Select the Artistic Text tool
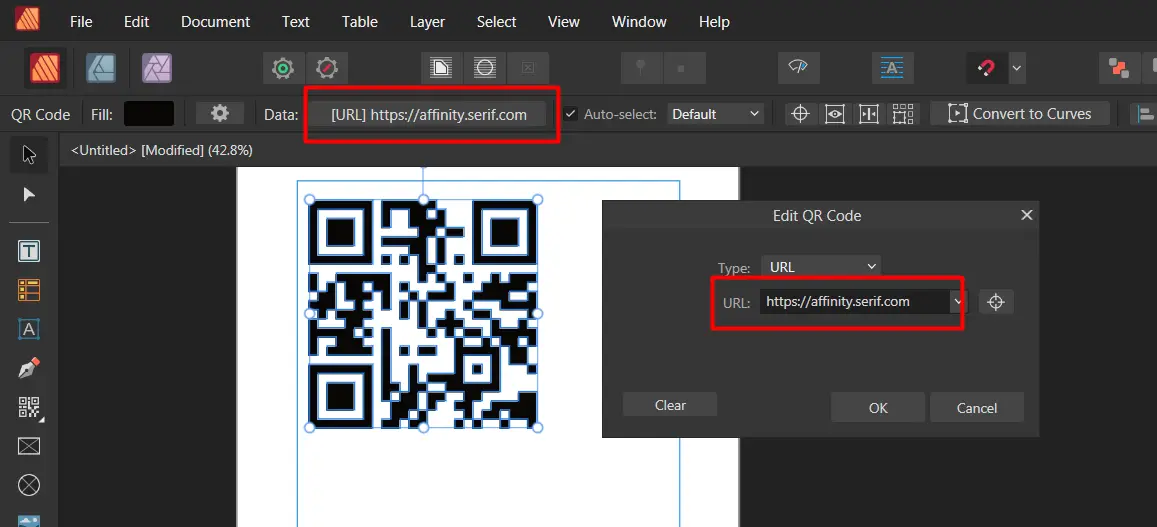The image size is (1157, 527). [29, 329]
